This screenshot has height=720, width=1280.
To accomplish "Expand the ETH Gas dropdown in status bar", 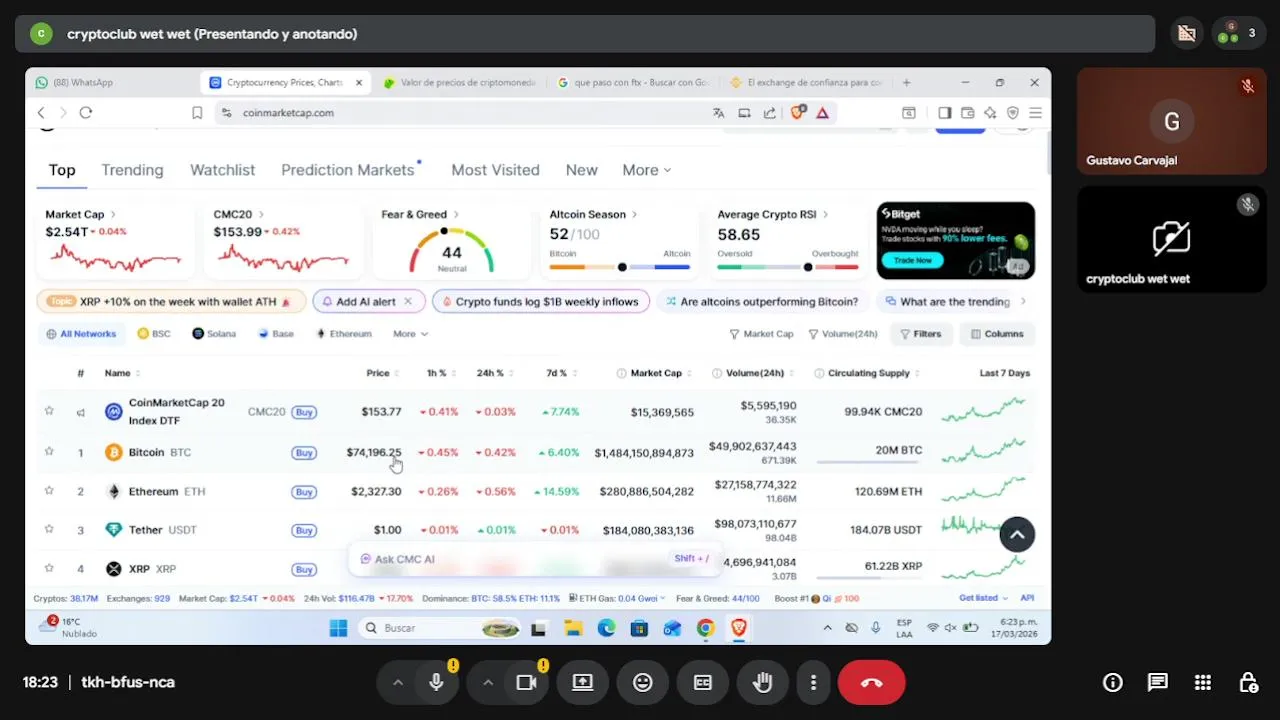I will click(x=616, y=598).
